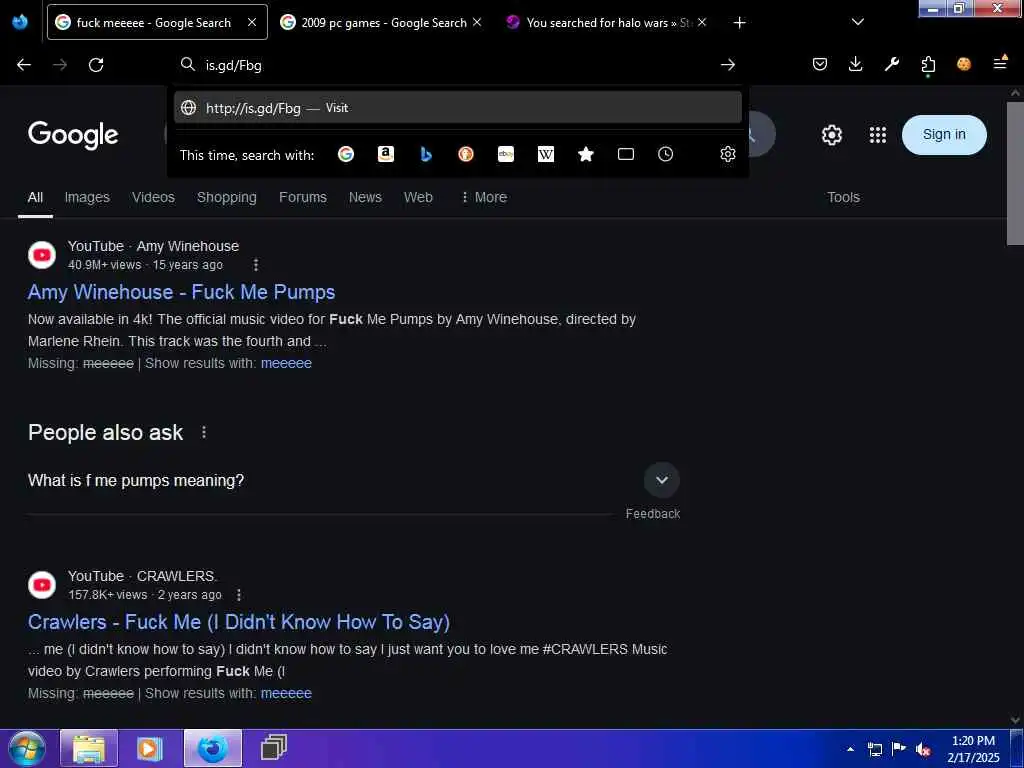Open People also ask options menu
This screenshot has width=1024, height=768.
click(x=204, y=432)
